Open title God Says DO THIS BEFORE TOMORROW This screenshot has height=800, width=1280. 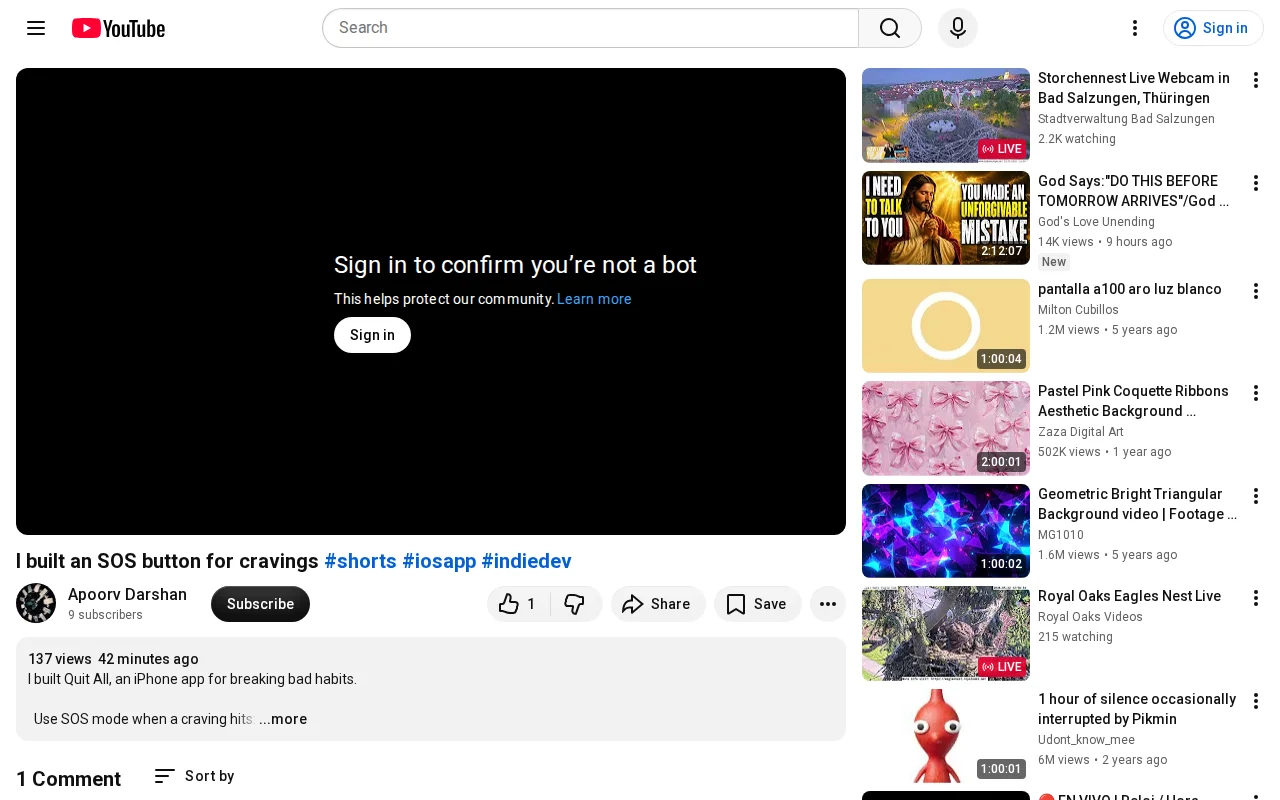click(1134, 191)
